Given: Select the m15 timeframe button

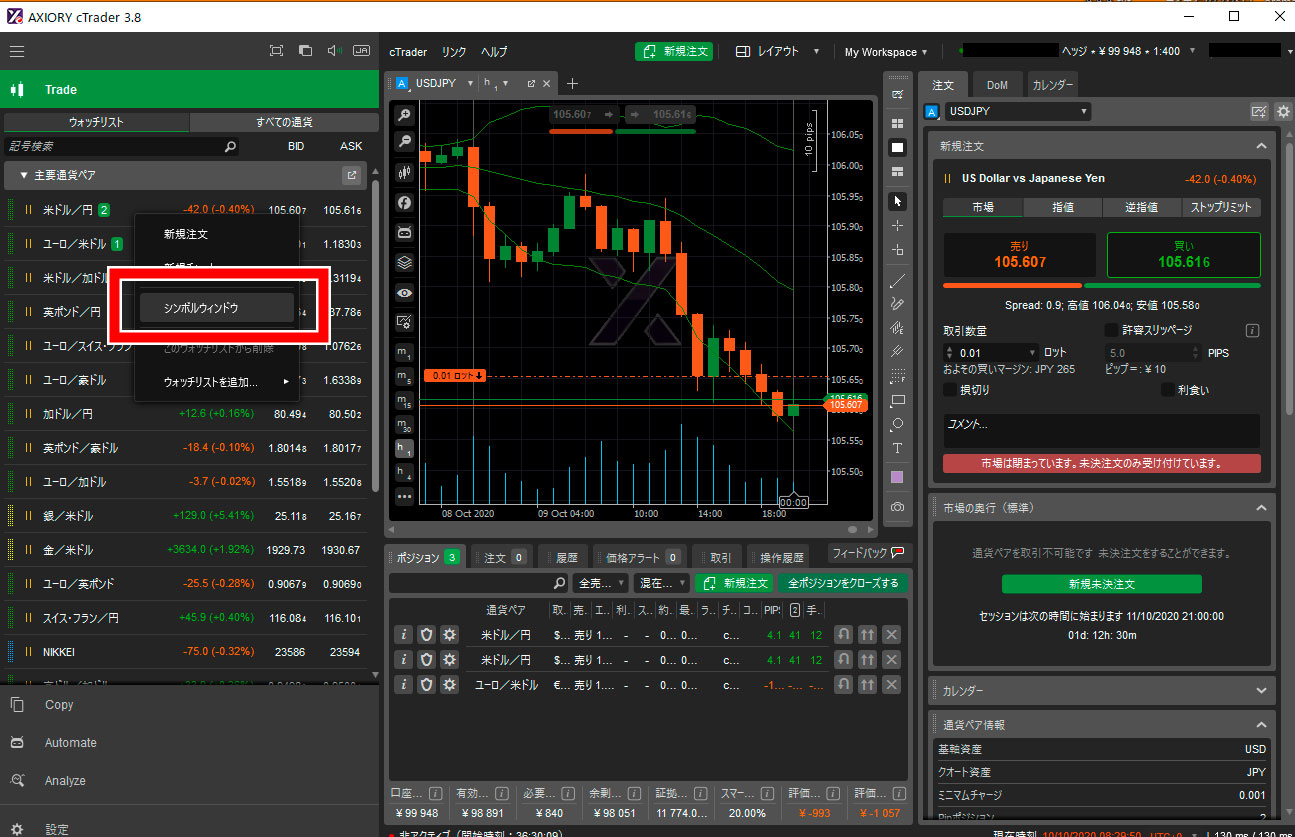Looking at the screenshot, I should tap(404, 401).
